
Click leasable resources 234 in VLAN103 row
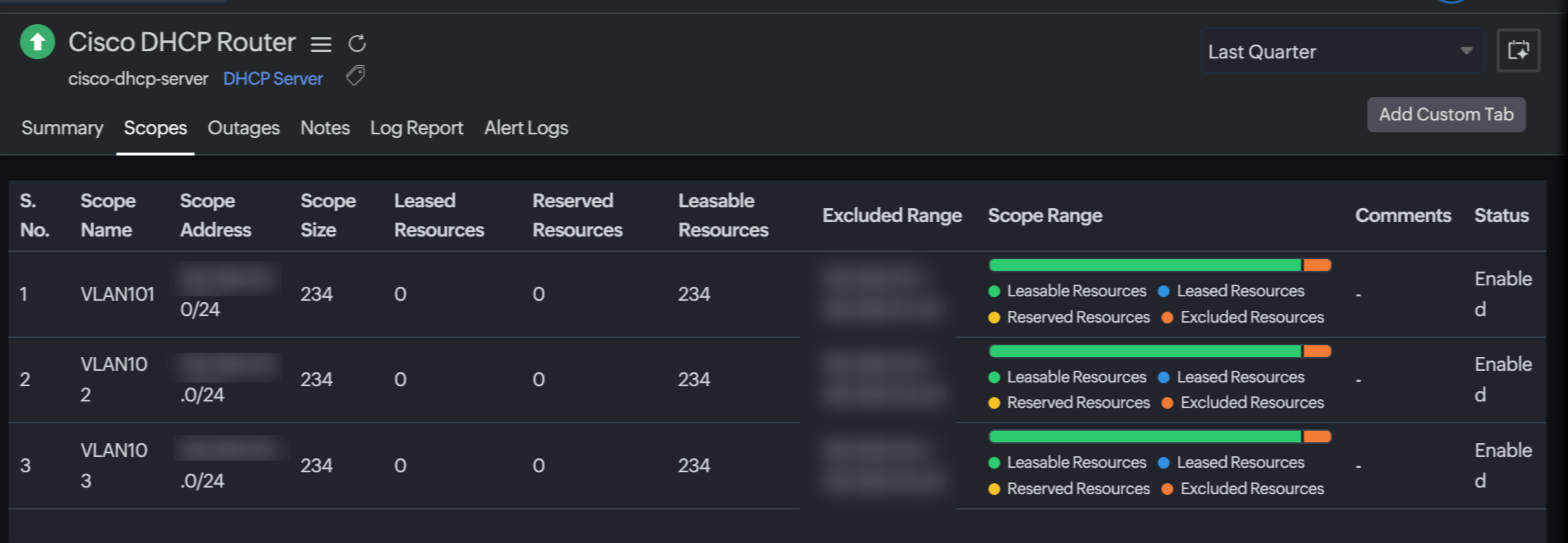pos(694,466)
